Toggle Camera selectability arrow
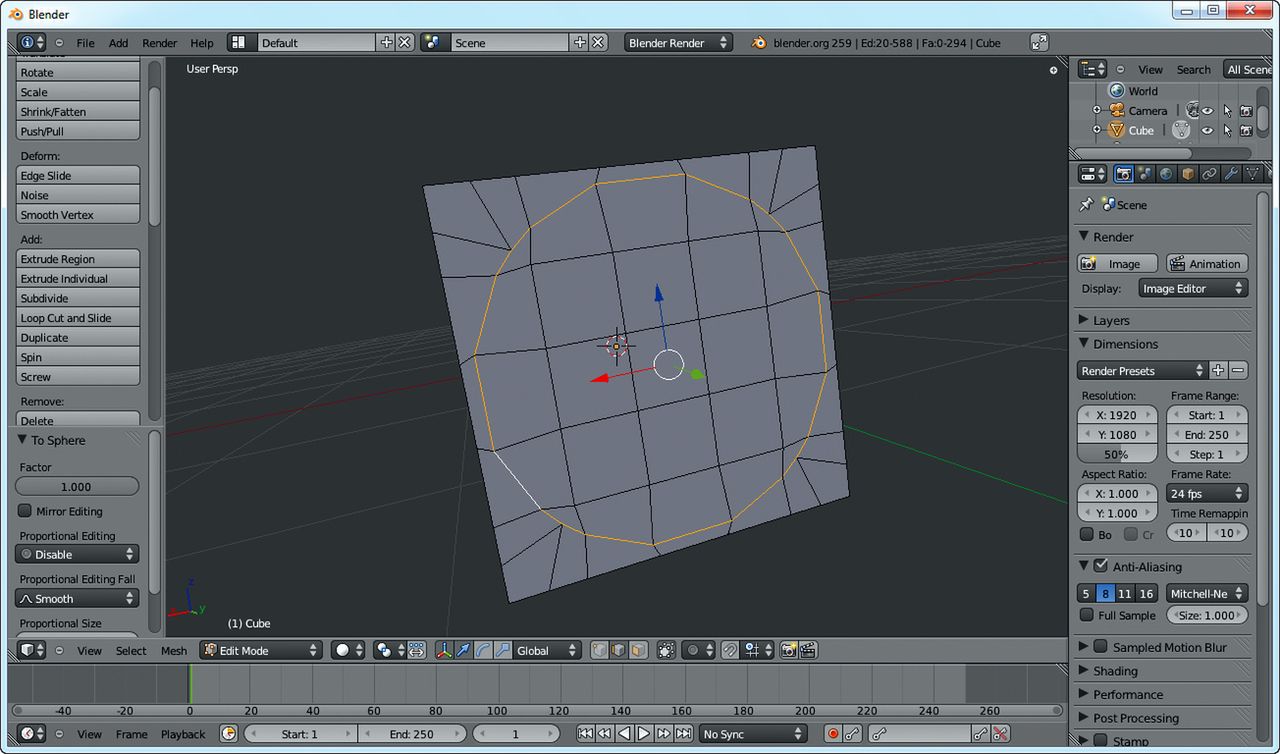1280x754 pixels. [1227, 111]
